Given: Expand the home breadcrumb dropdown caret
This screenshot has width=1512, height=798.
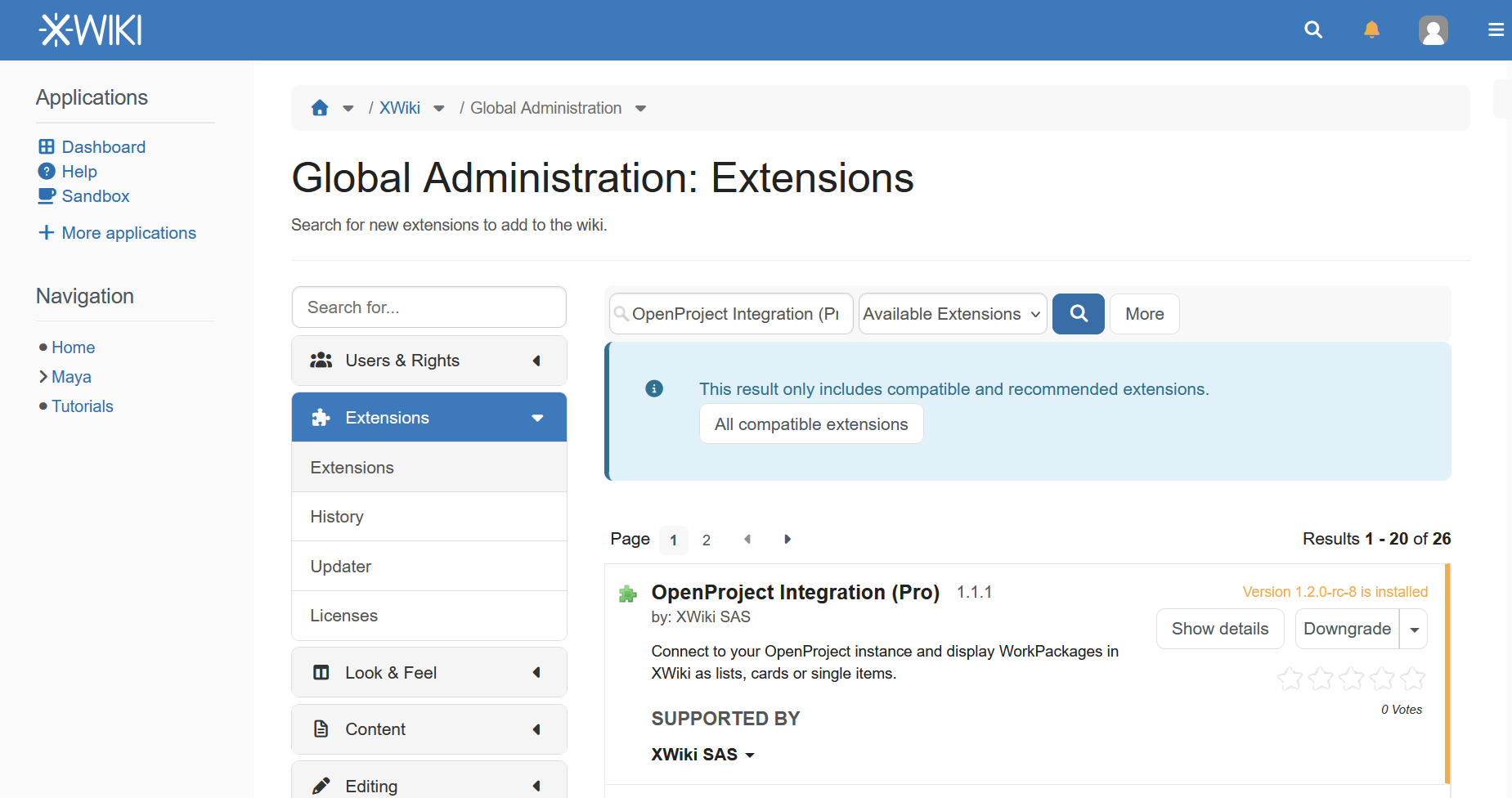Looking at the screenshot, I should coord(348,109).
